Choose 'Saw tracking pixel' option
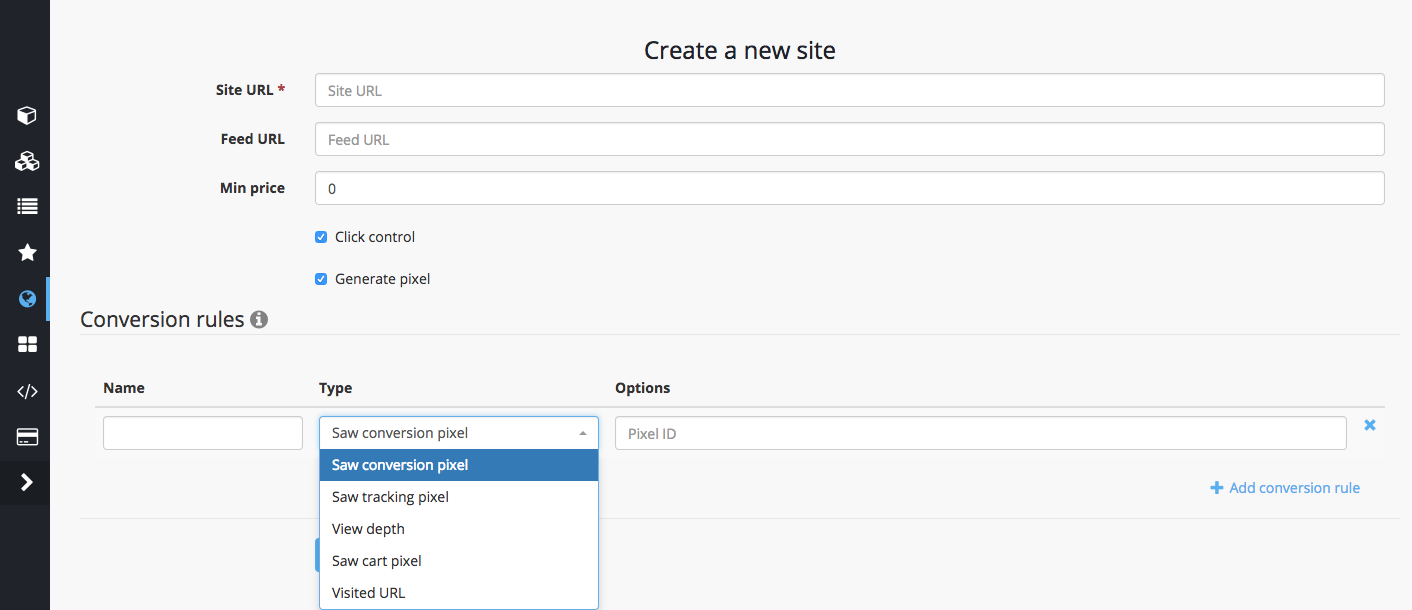The image size is (1412, 610). [x=390, y=497]
